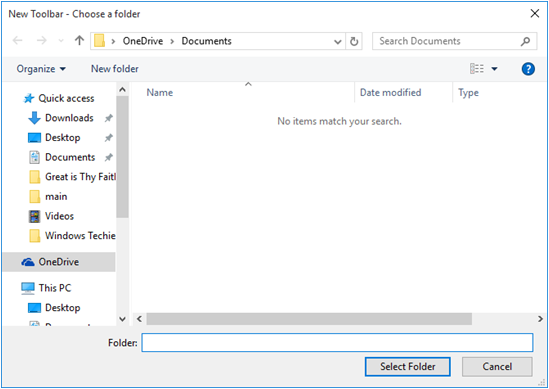This screenshot has width=549, height=389.
Task: Open Videos in navigation pane
Action: click(59, 216)
